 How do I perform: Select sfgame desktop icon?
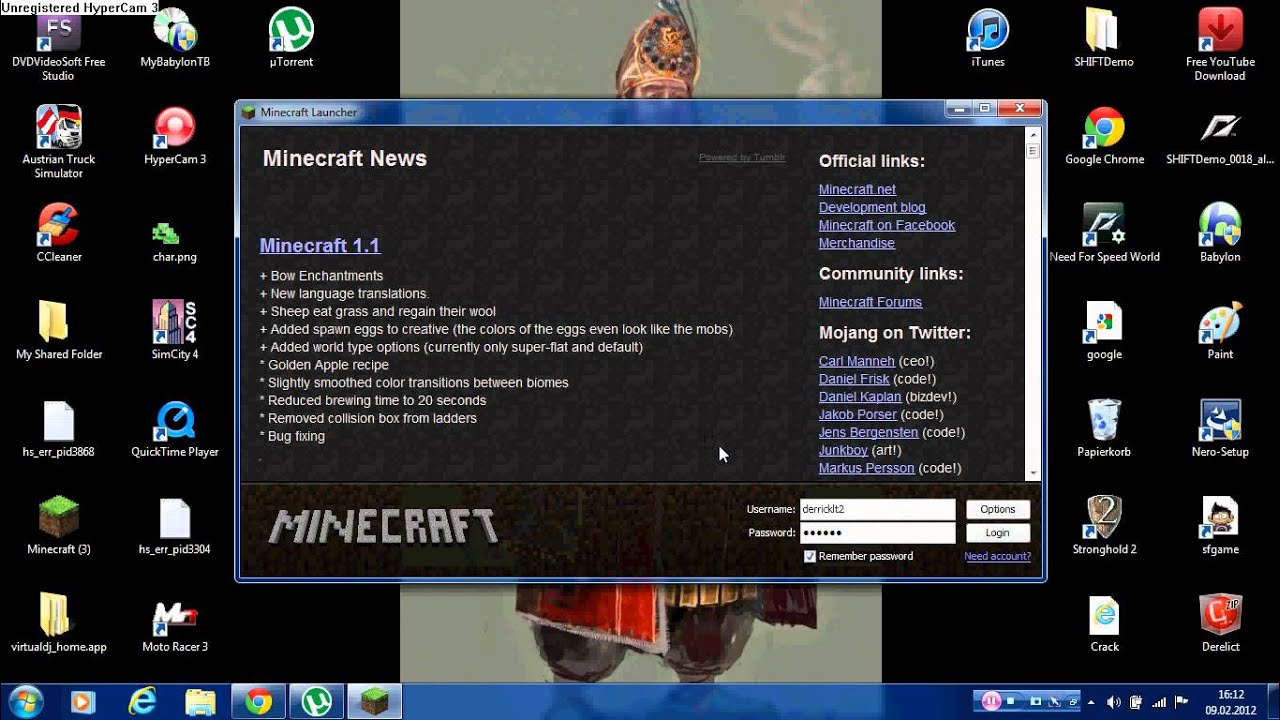(1219, 526)
